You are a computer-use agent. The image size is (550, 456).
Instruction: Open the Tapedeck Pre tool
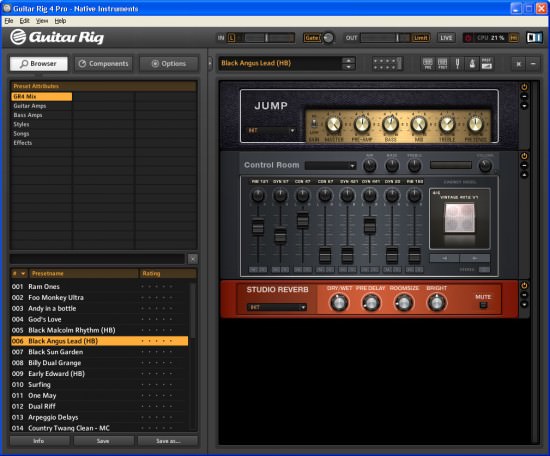(x=428, y=63)
